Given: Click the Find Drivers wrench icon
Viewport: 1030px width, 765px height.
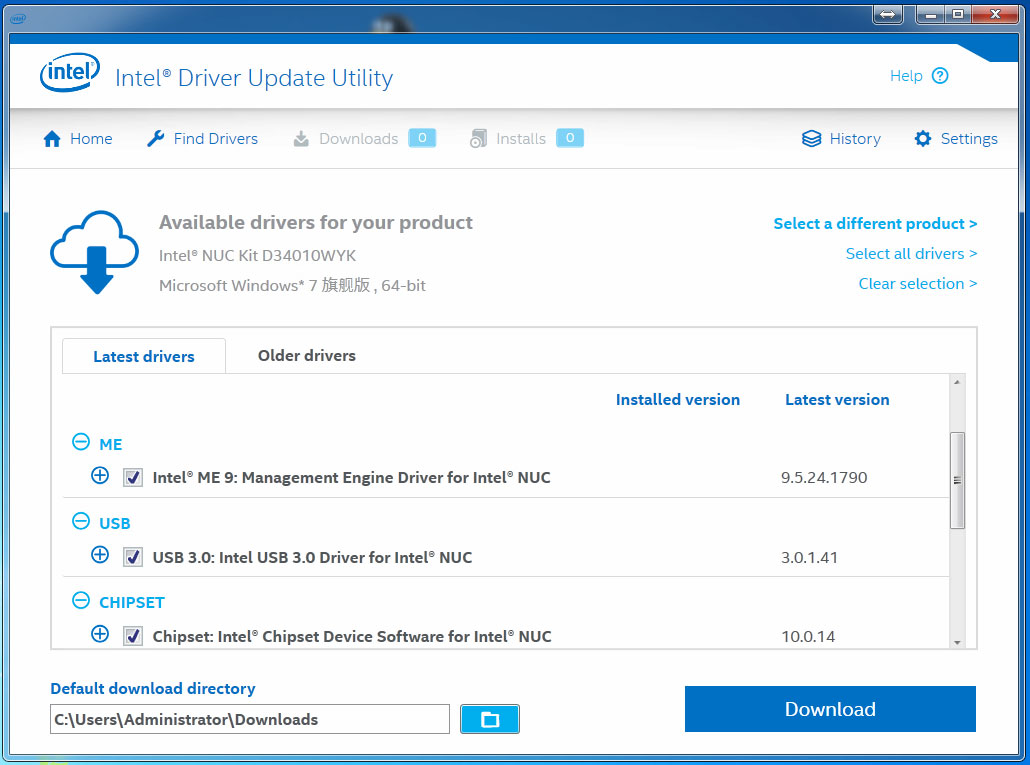Looking at the screenshot, I should pos(156,139).
